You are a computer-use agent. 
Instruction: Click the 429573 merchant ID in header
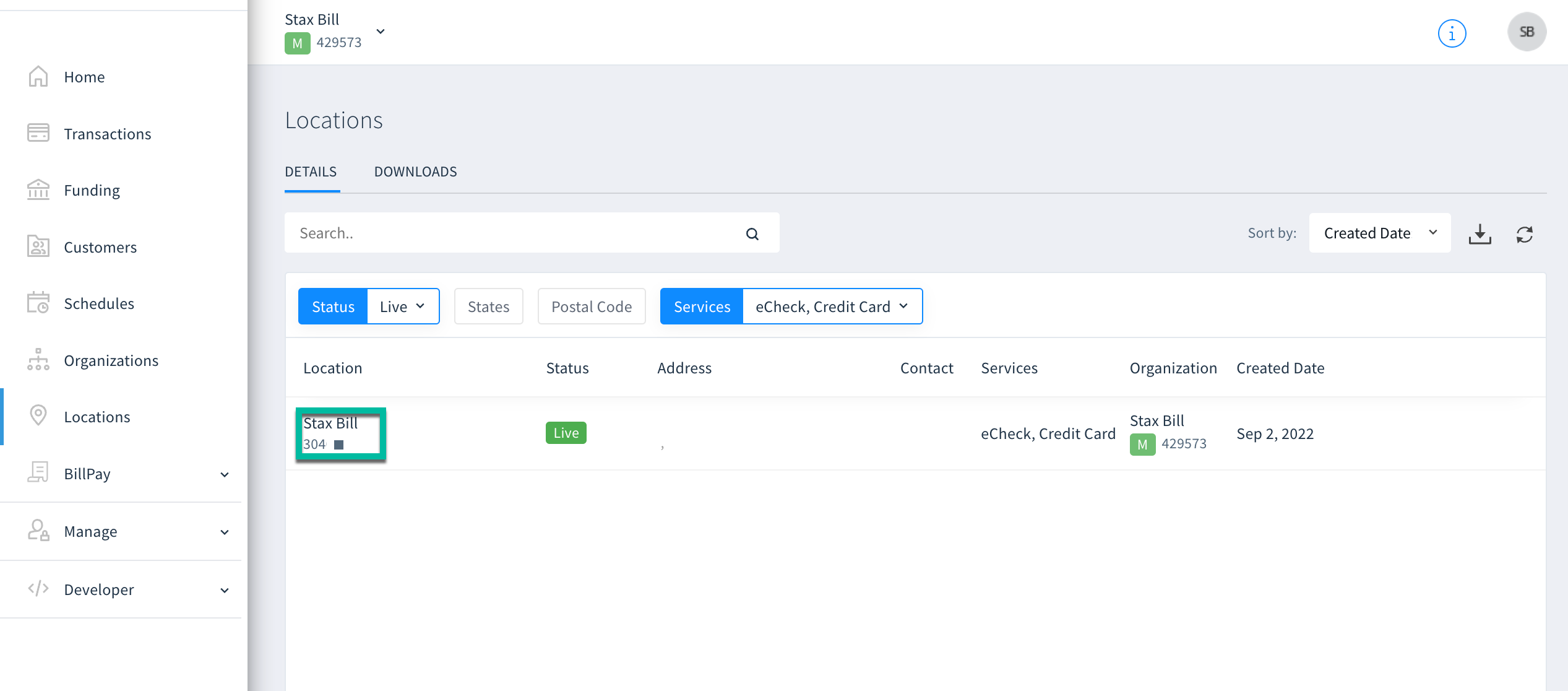(x=339, y=42)
